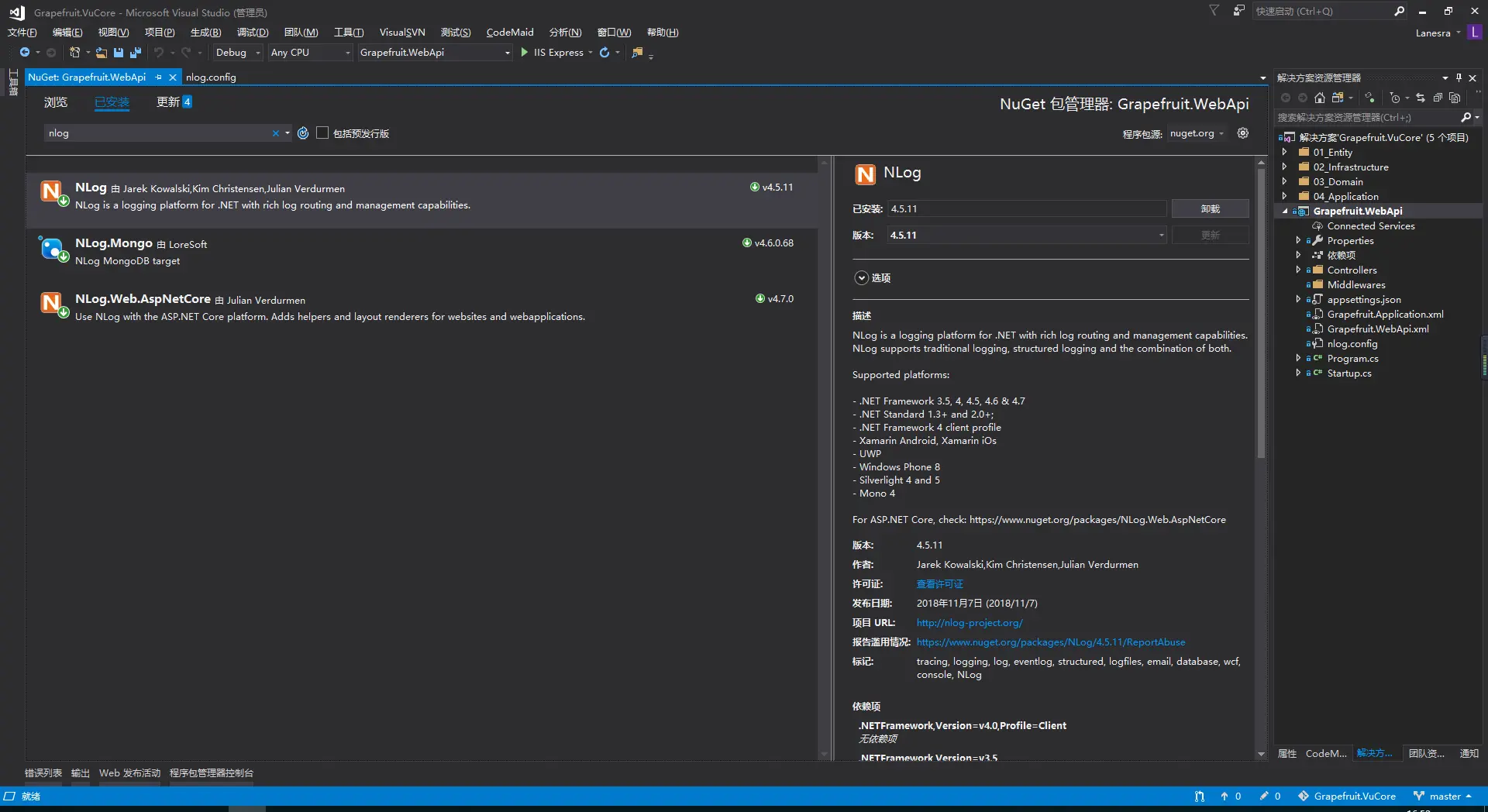Switch to the nlog.config tab
The height and width of the screenshot is (812, 1488).
tap(211, 77)
